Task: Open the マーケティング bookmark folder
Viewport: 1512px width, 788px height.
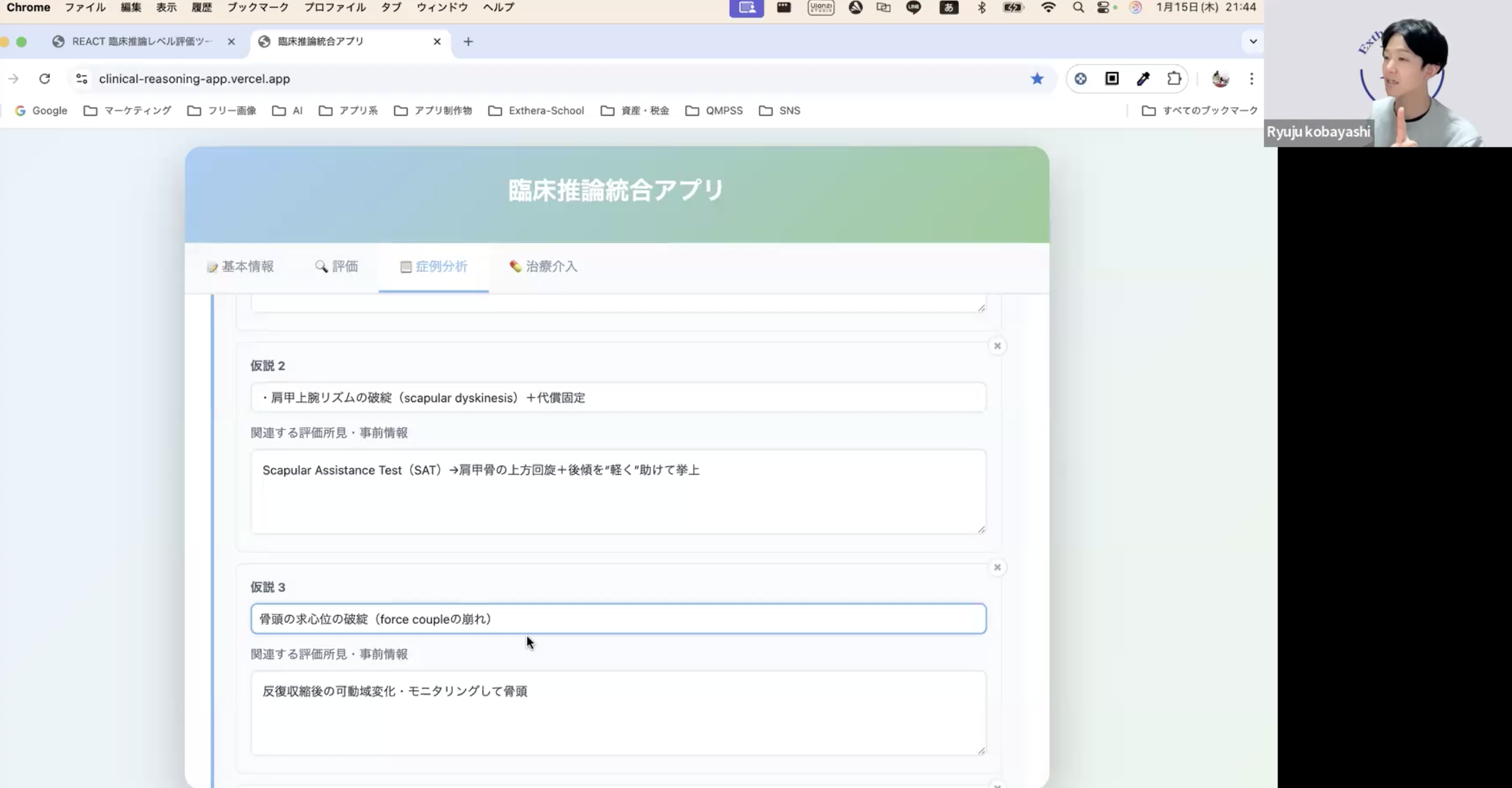Action: [x=128, y=110]
